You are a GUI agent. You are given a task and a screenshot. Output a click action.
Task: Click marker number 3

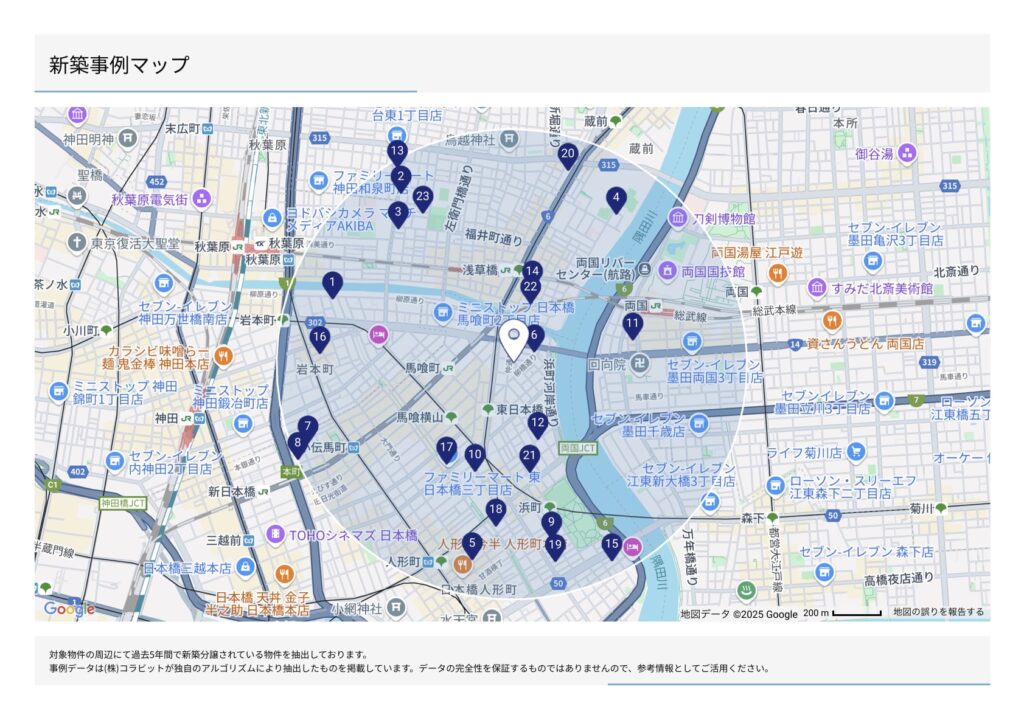398,212
